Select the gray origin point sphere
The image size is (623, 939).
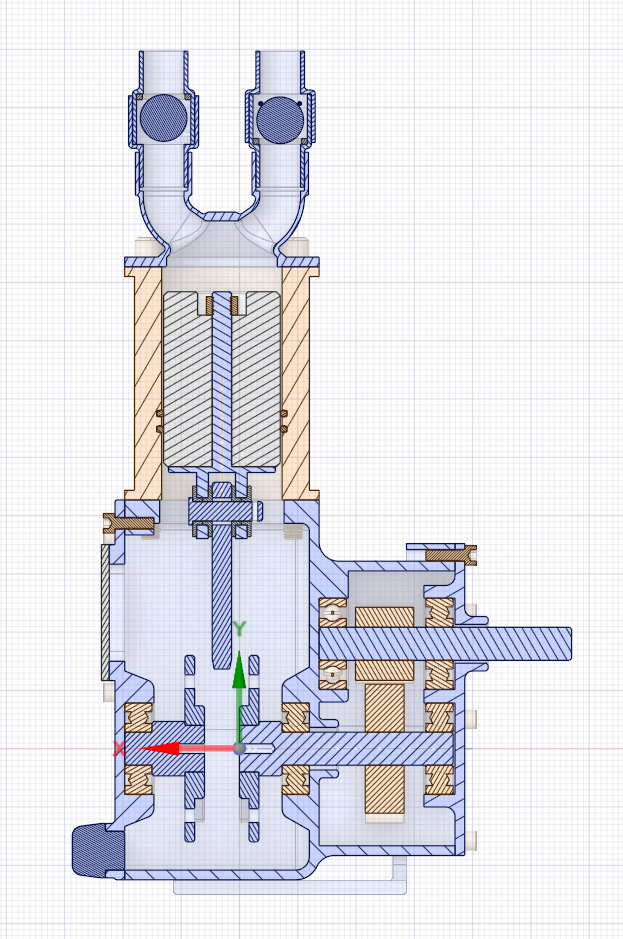coord(239,749)
